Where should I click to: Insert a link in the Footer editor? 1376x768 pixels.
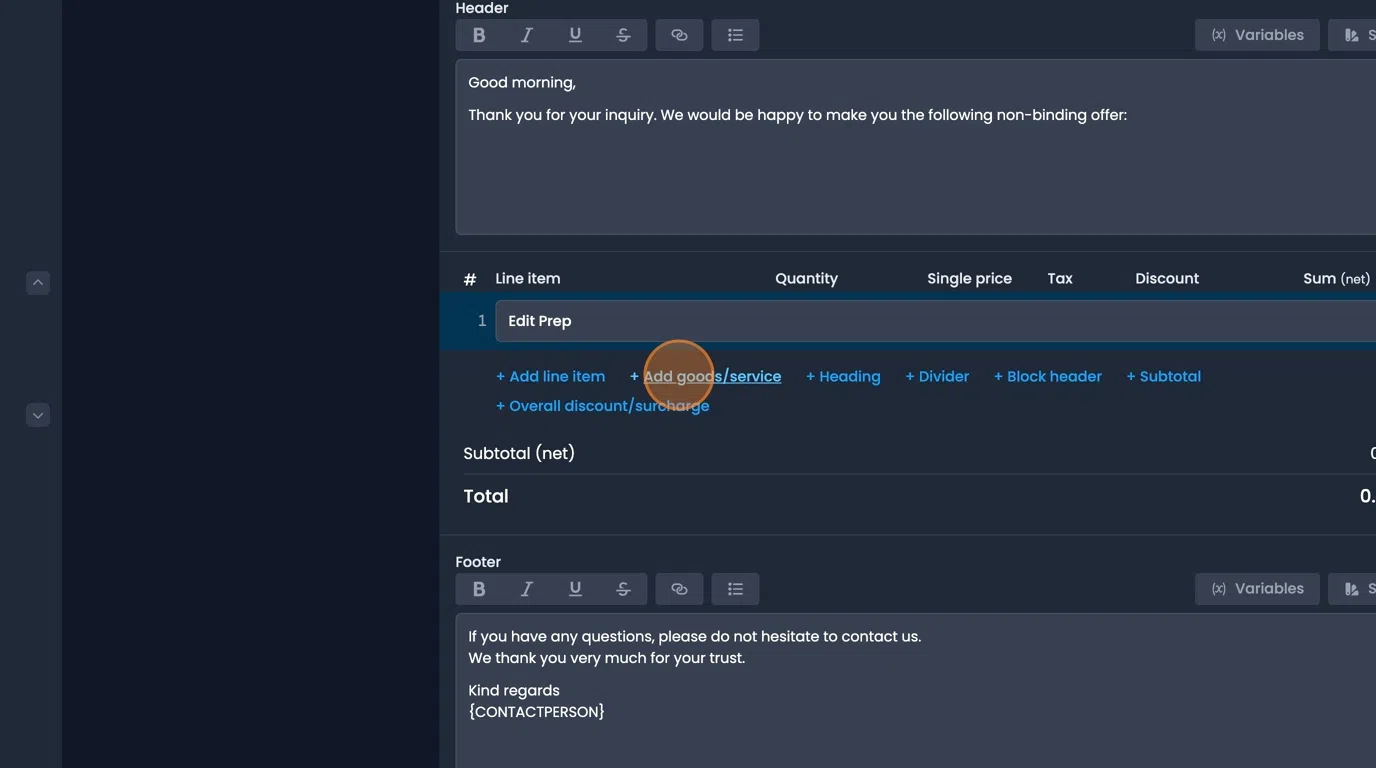679,588
